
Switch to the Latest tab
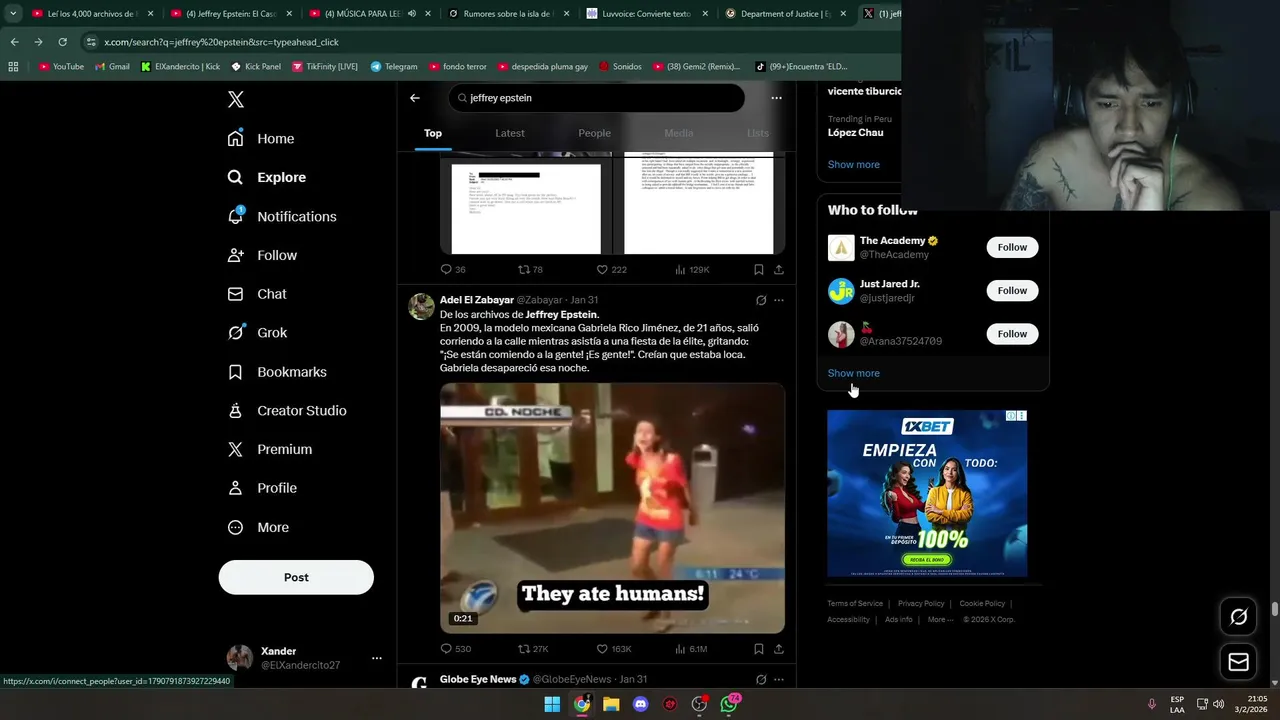point(510,133)
